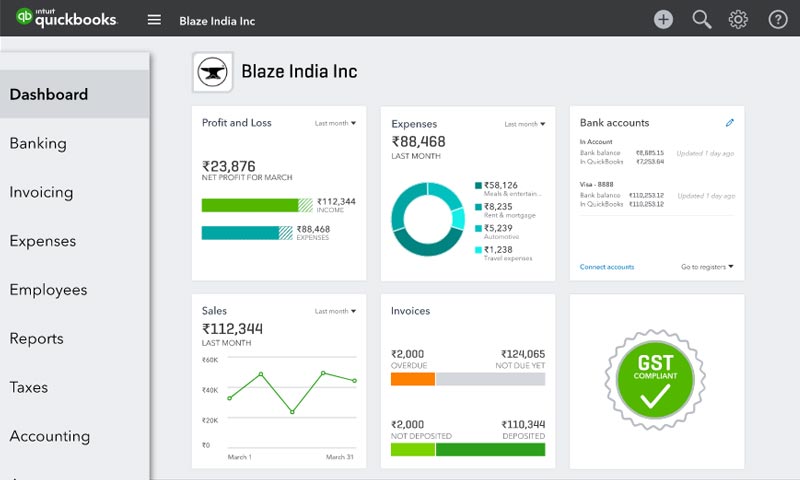Viewport: 800px width, 480px height.
Task: Go to Reports in the sidebar
Action: point(36,339)
